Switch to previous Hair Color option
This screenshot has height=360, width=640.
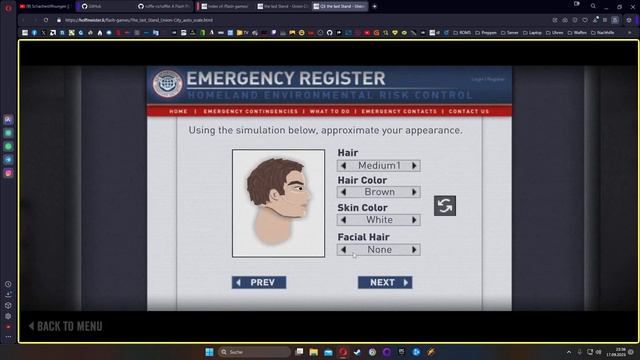tap(343, 192)
